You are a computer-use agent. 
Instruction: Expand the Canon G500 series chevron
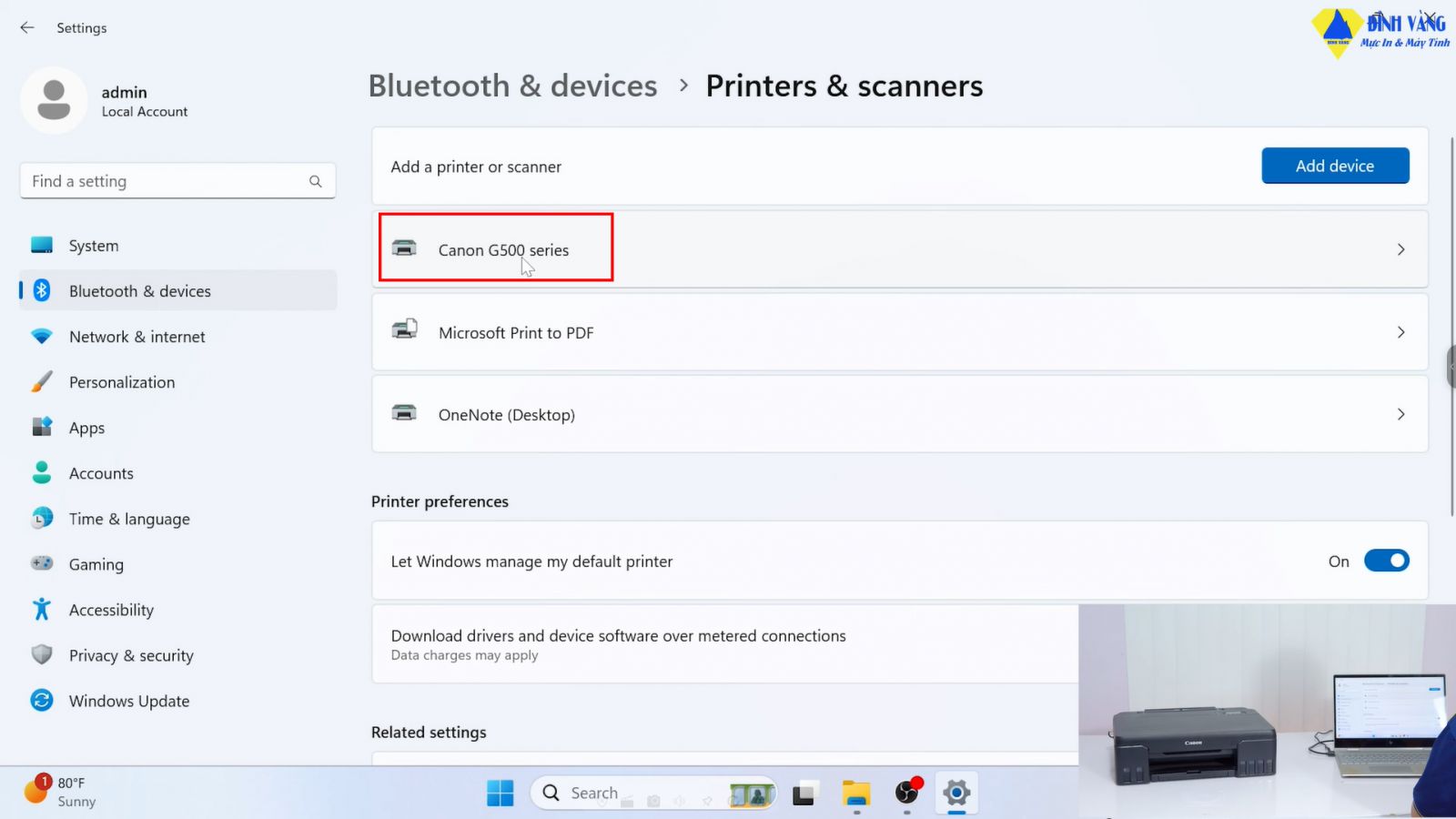1400,249
